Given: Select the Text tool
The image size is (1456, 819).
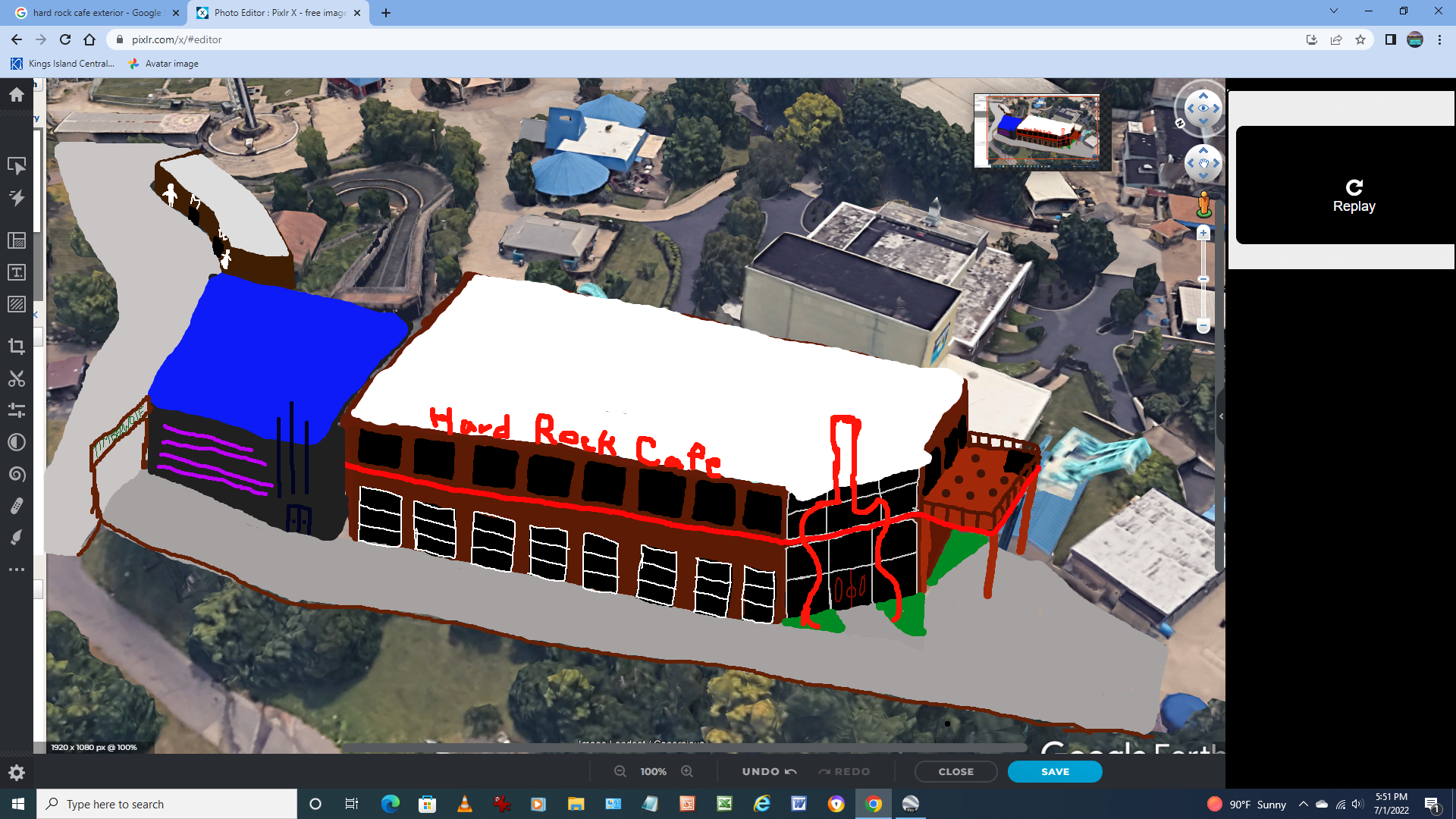Looking at the screenshot, I should [x=17, y=272].
